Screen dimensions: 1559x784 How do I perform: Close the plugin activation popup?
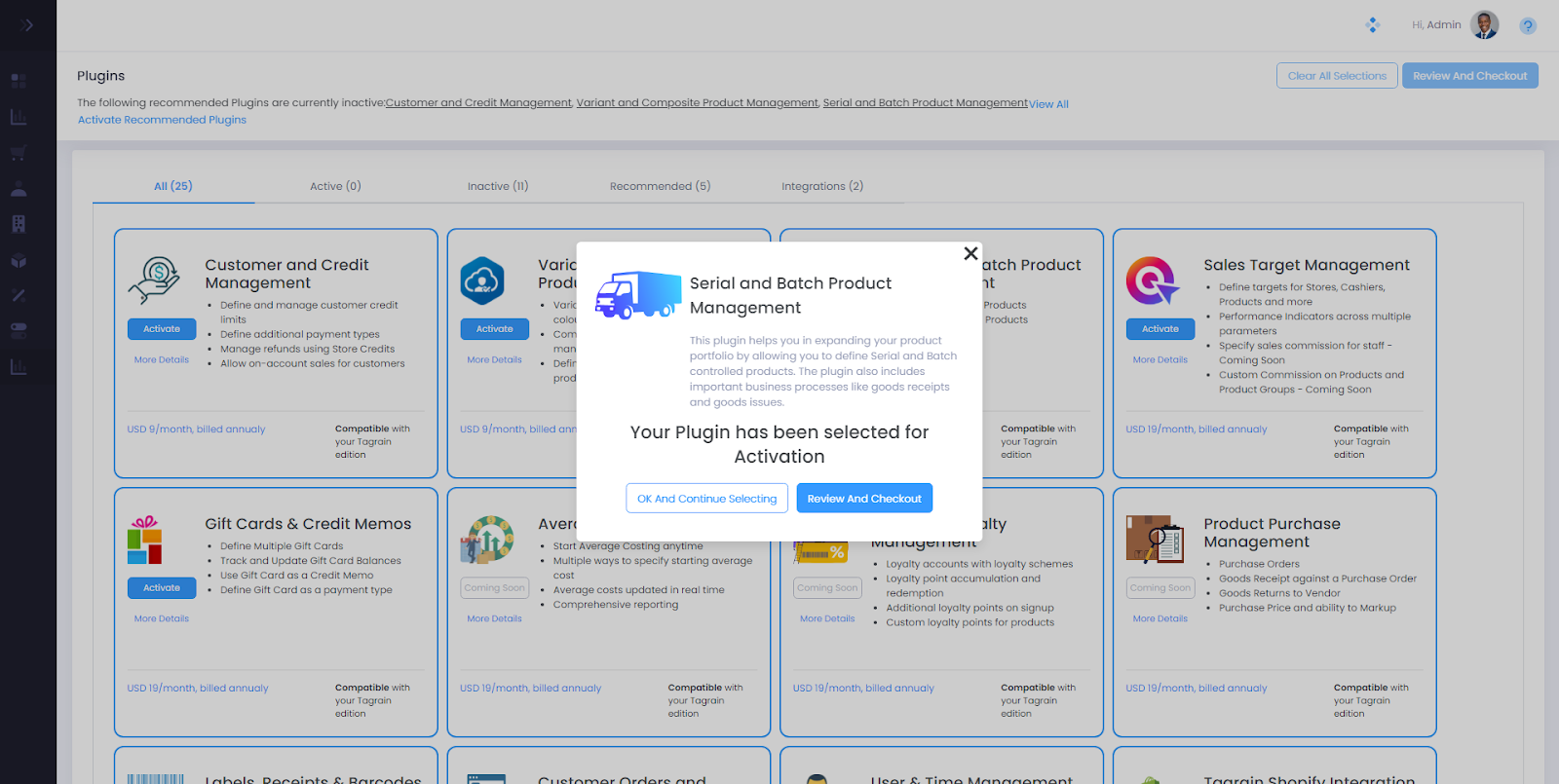[970, 253]
